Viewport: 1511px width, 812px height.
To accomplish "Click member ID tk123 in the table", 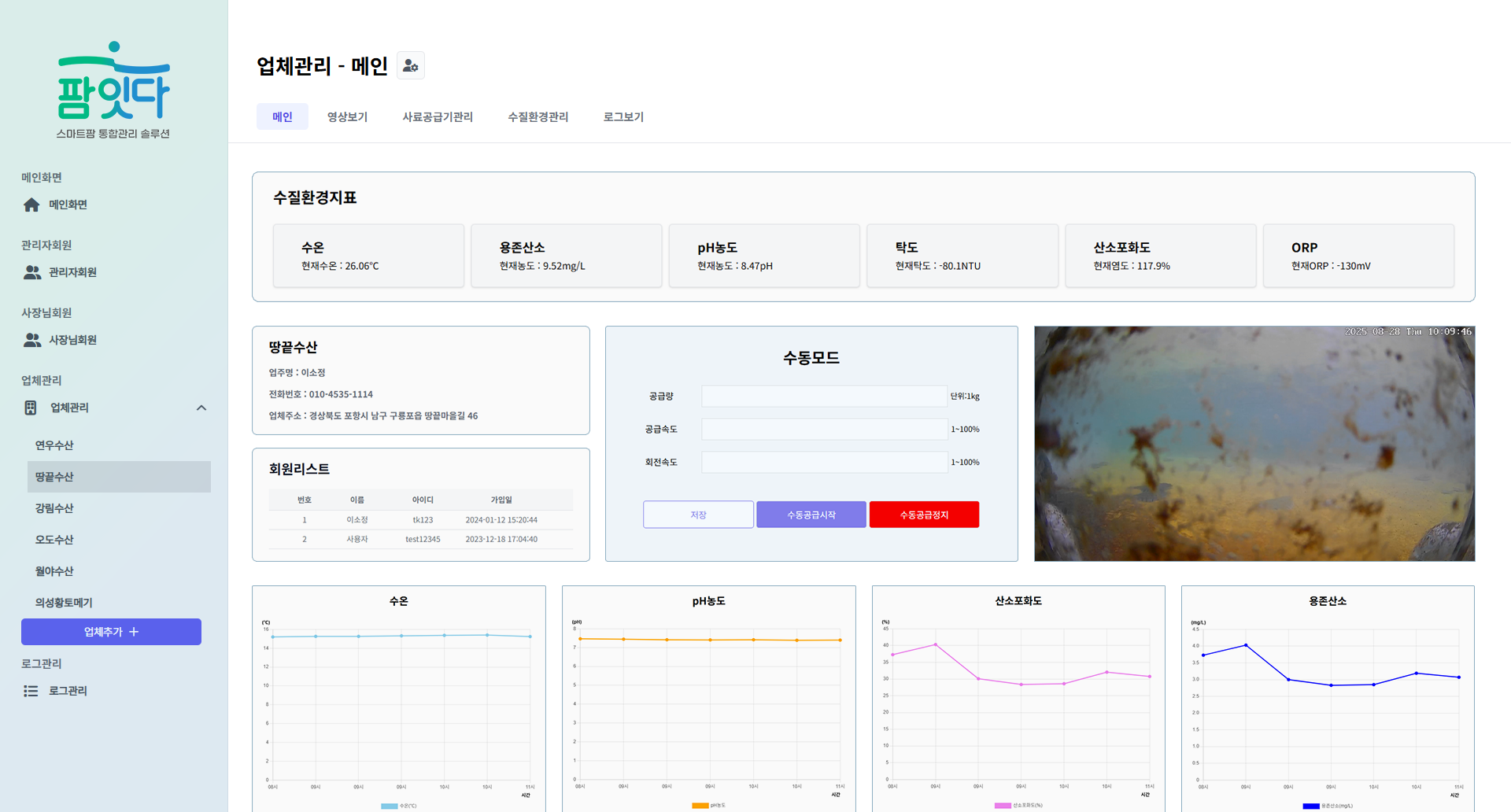I will click(423, 520).
